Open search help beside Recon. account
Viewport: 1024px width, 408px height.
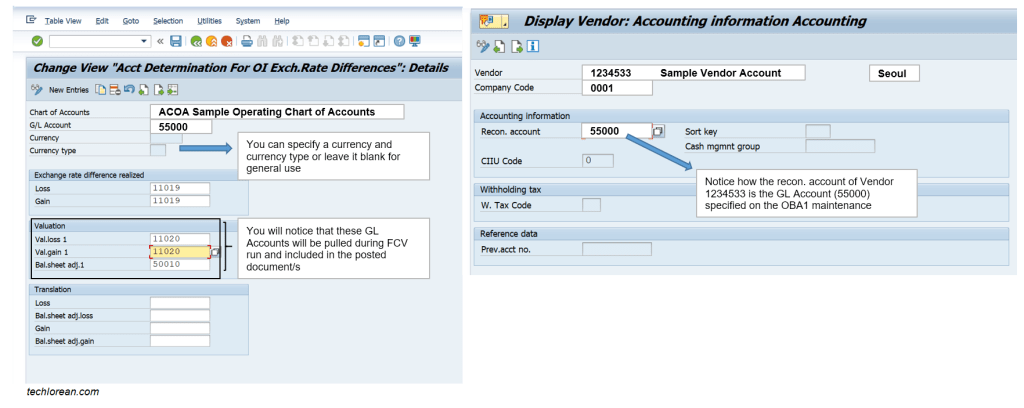[x=658, y=132]
